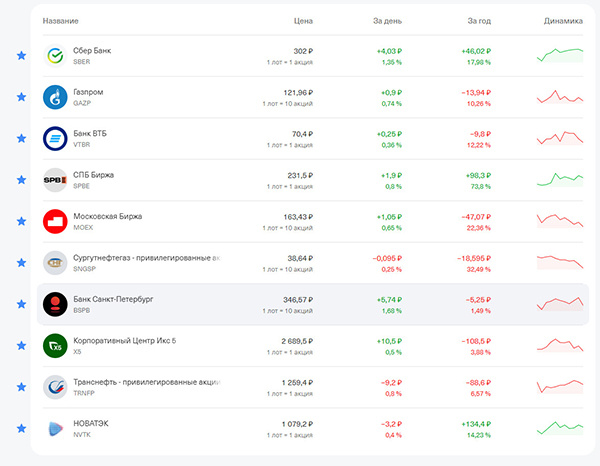Click the СПБ Биржа SPB logo
This screenshot has width=600, height=466.
click(55, 180)
